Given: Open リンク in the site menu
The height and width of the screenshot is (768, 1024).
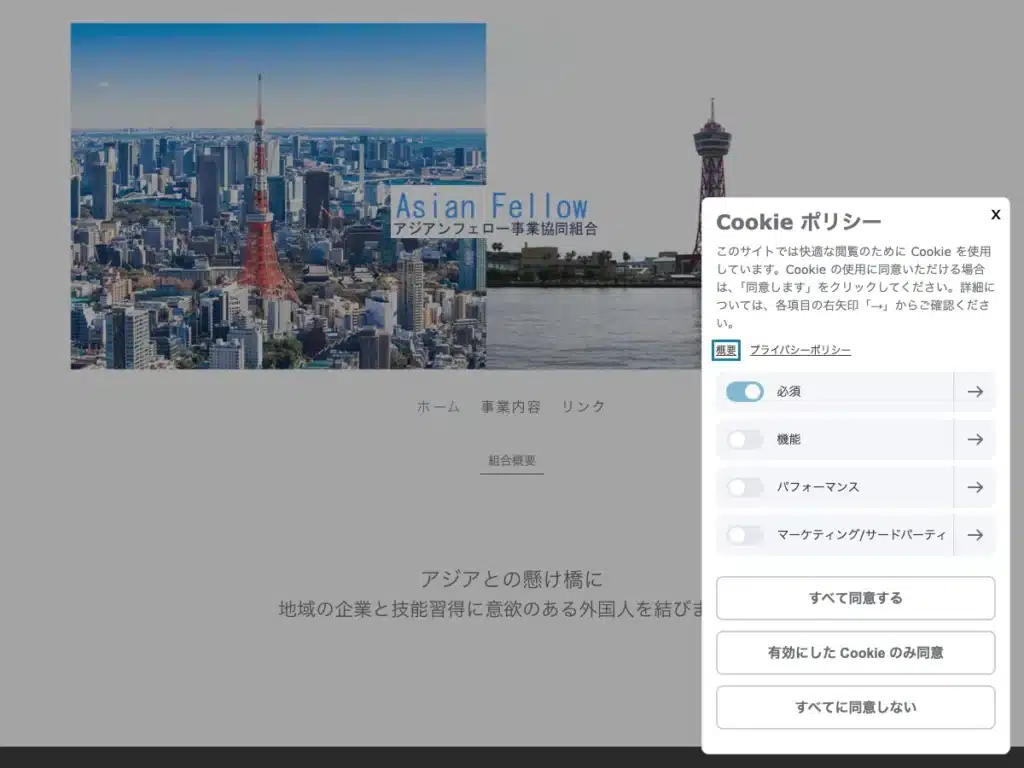Looking at the screenshot, I should tap(583, 406).
